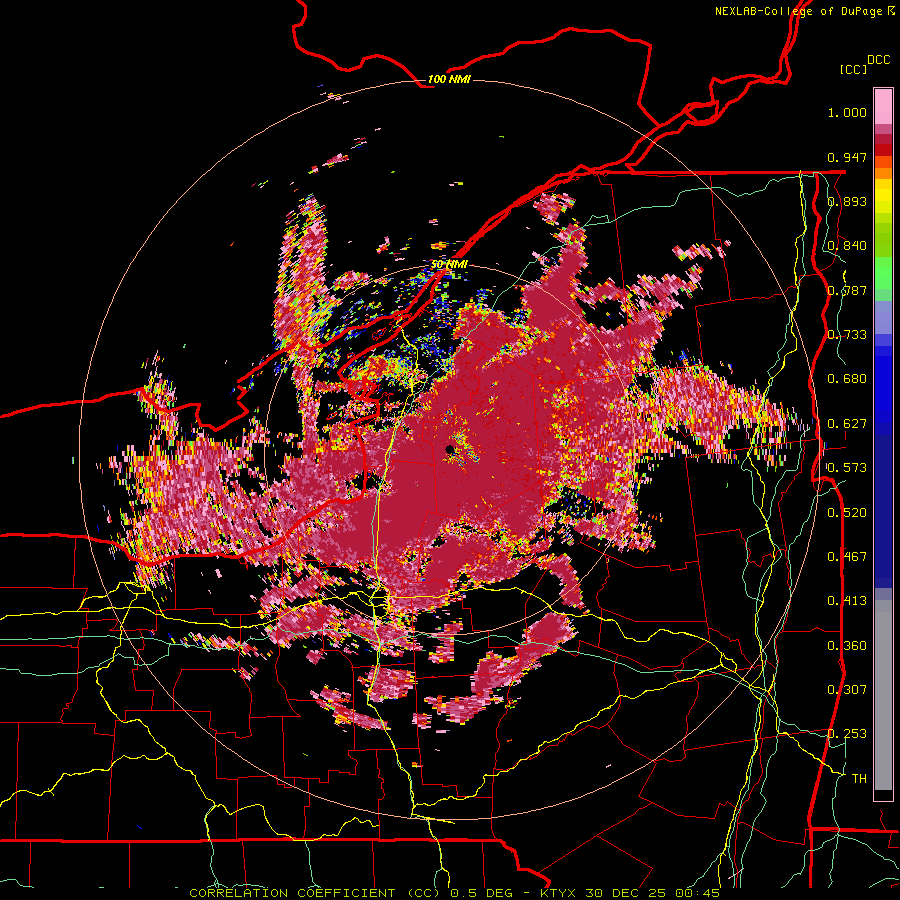Click the DCC legend title
900x900 pixels.
coord(878,60)
